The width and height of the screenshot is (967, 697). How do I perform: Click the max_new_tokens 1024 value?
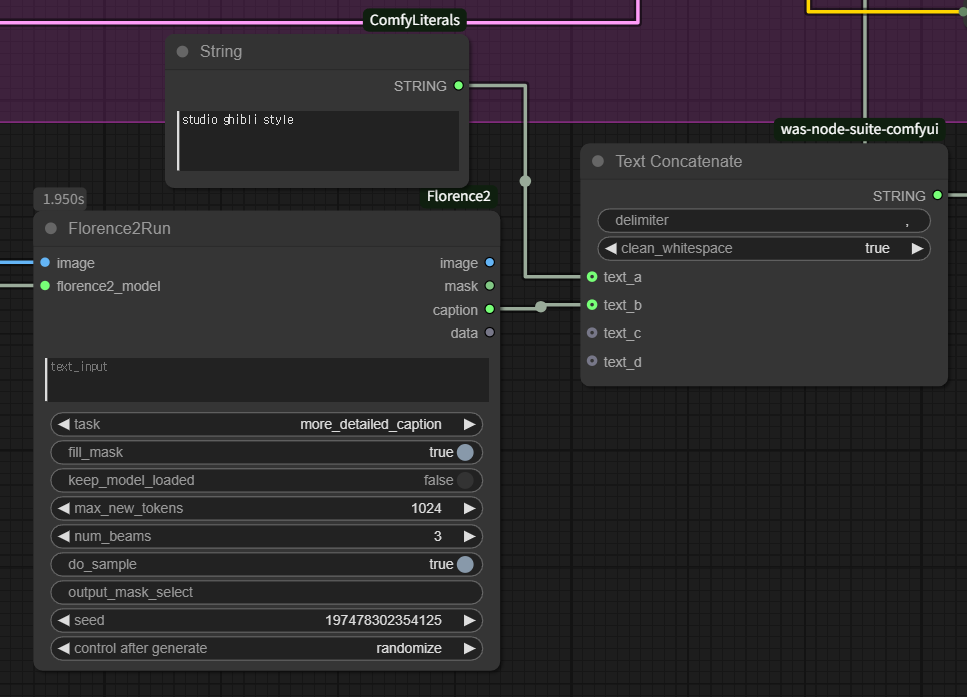[x=426, y=508]
